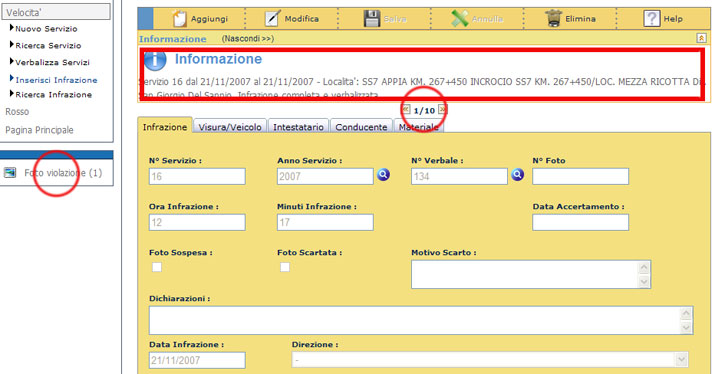Click the Annulla green X icon

[460, 18]
